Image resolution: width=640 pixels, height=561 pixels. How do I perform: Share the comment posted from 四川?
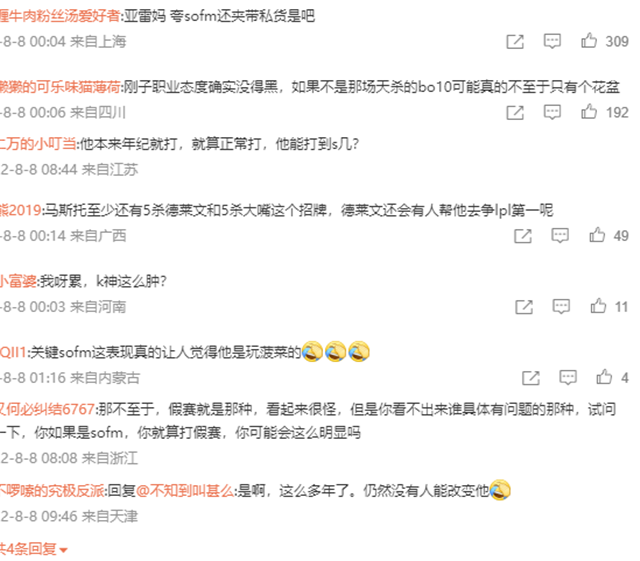click(515, 113)
